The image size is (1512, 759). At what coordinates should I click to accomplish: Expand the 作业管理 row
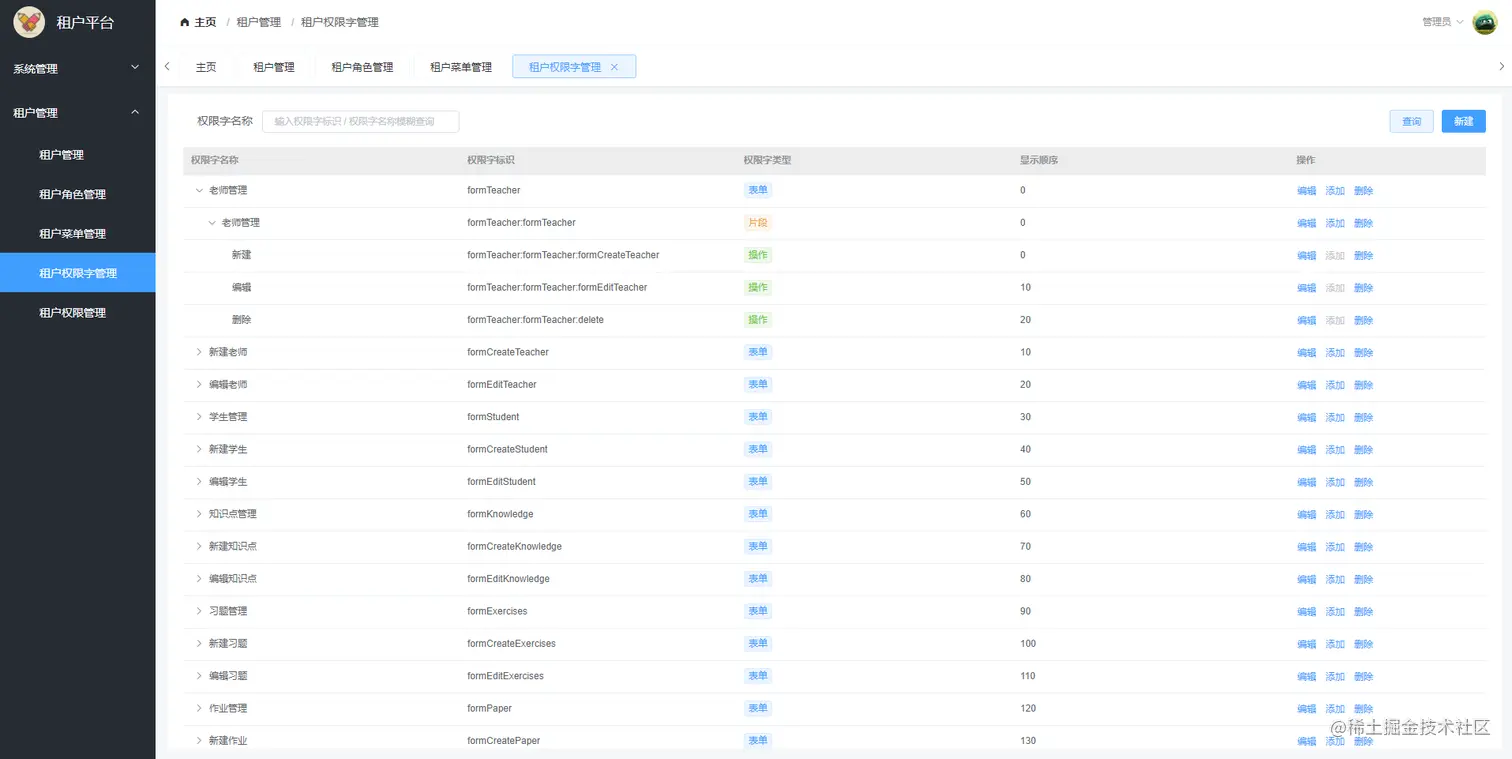point(199,708)
